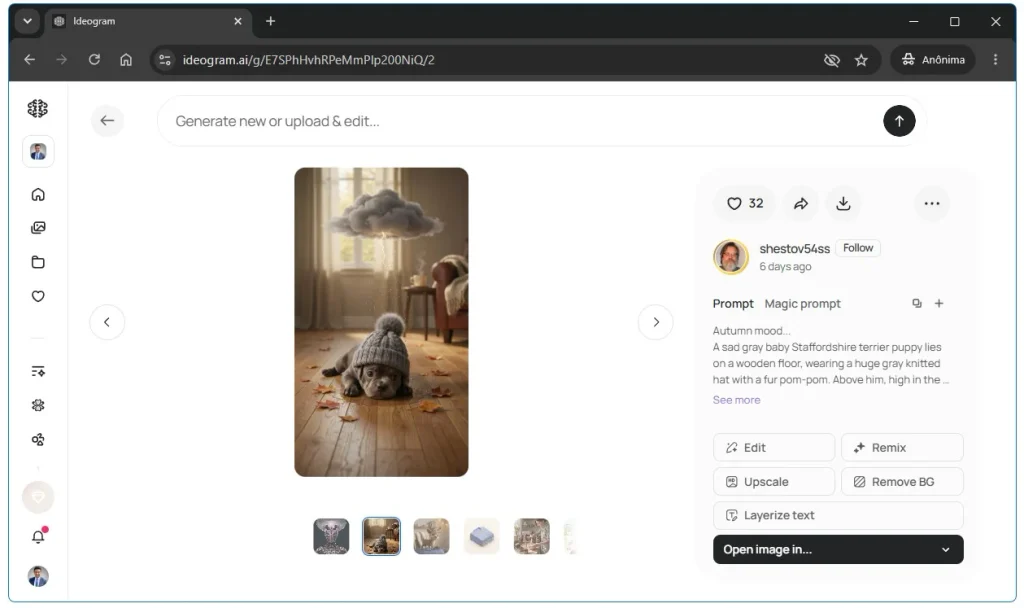1024x608 pixels.
Task: Bookmark this page with the star
Action: [861, 60]
